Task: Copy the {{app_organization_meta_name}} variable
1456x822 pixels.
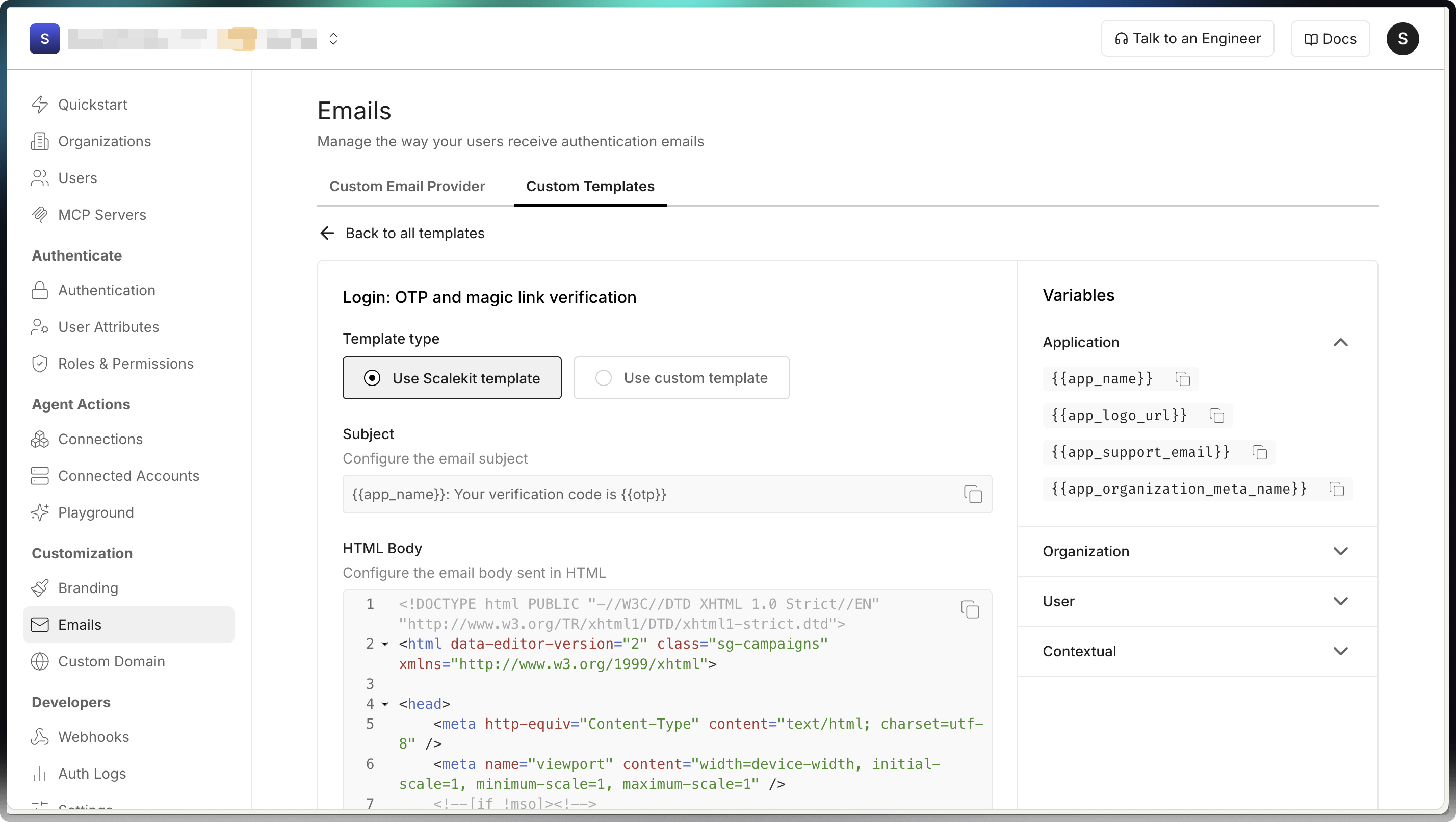Action: pyautogui.click(x=1336, y=489)
